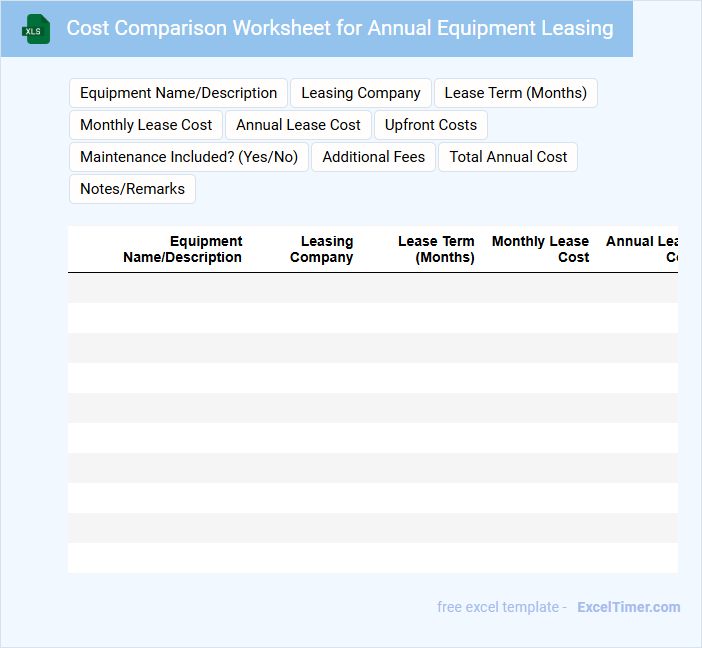Select the Monthly Lease Cost tag
The height and width of the screenshot is (648, 702).
tap(146, 125)
